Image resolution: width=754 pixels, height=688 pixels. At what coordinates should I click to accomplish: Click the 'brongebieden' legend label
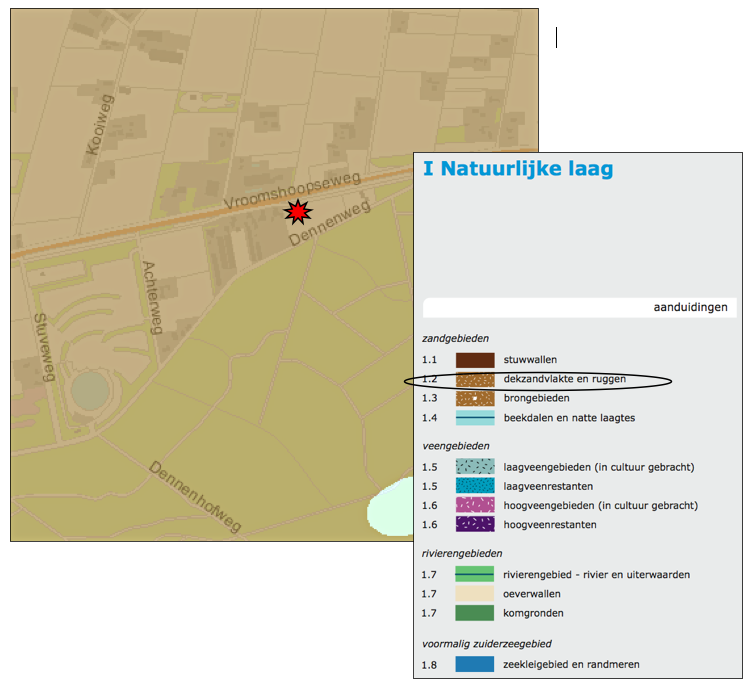click(x=536, y=398)
